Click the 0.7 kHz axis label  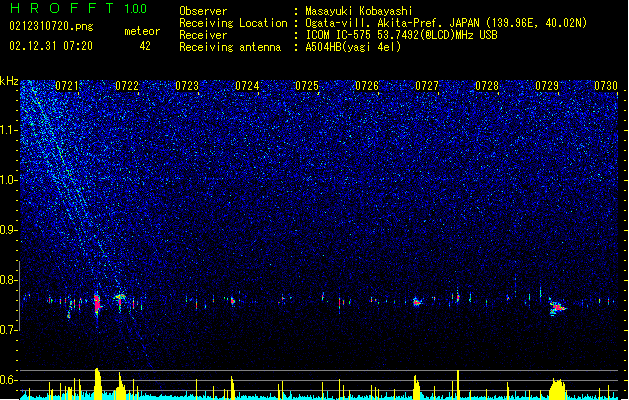(x=9, y=330)
